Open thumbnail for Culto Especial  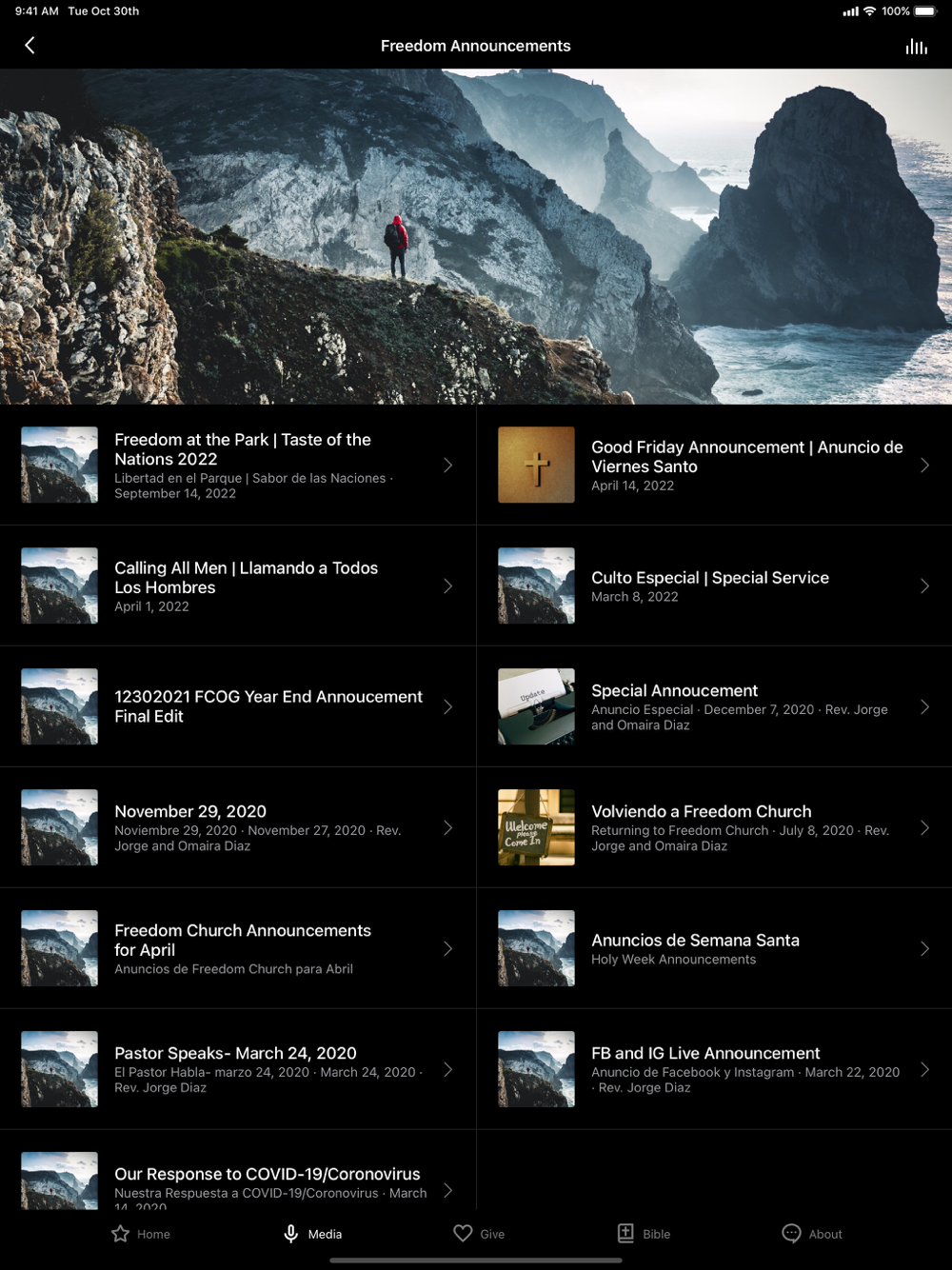(x=536, y=585)
